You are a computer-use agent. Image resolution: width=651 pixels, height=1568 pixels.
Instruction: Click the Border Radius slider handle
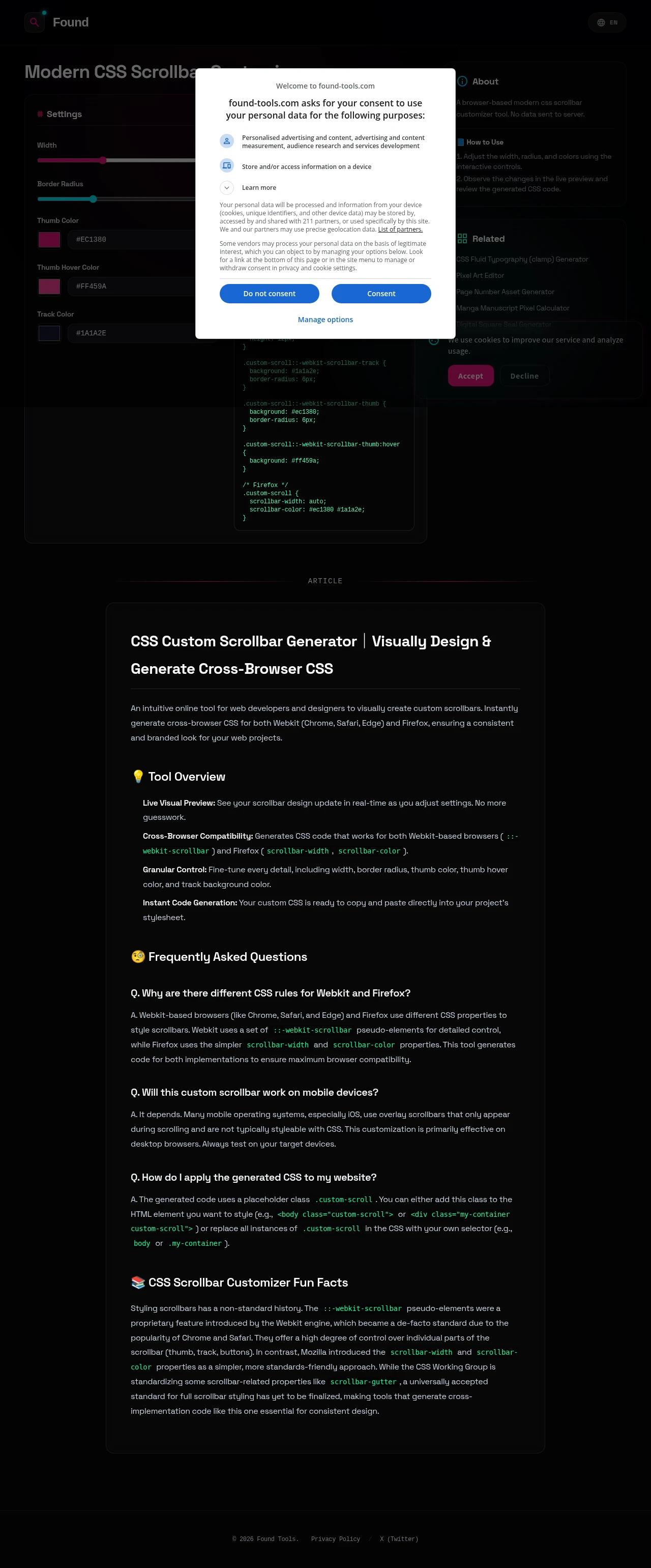click(x=93, y=199)
